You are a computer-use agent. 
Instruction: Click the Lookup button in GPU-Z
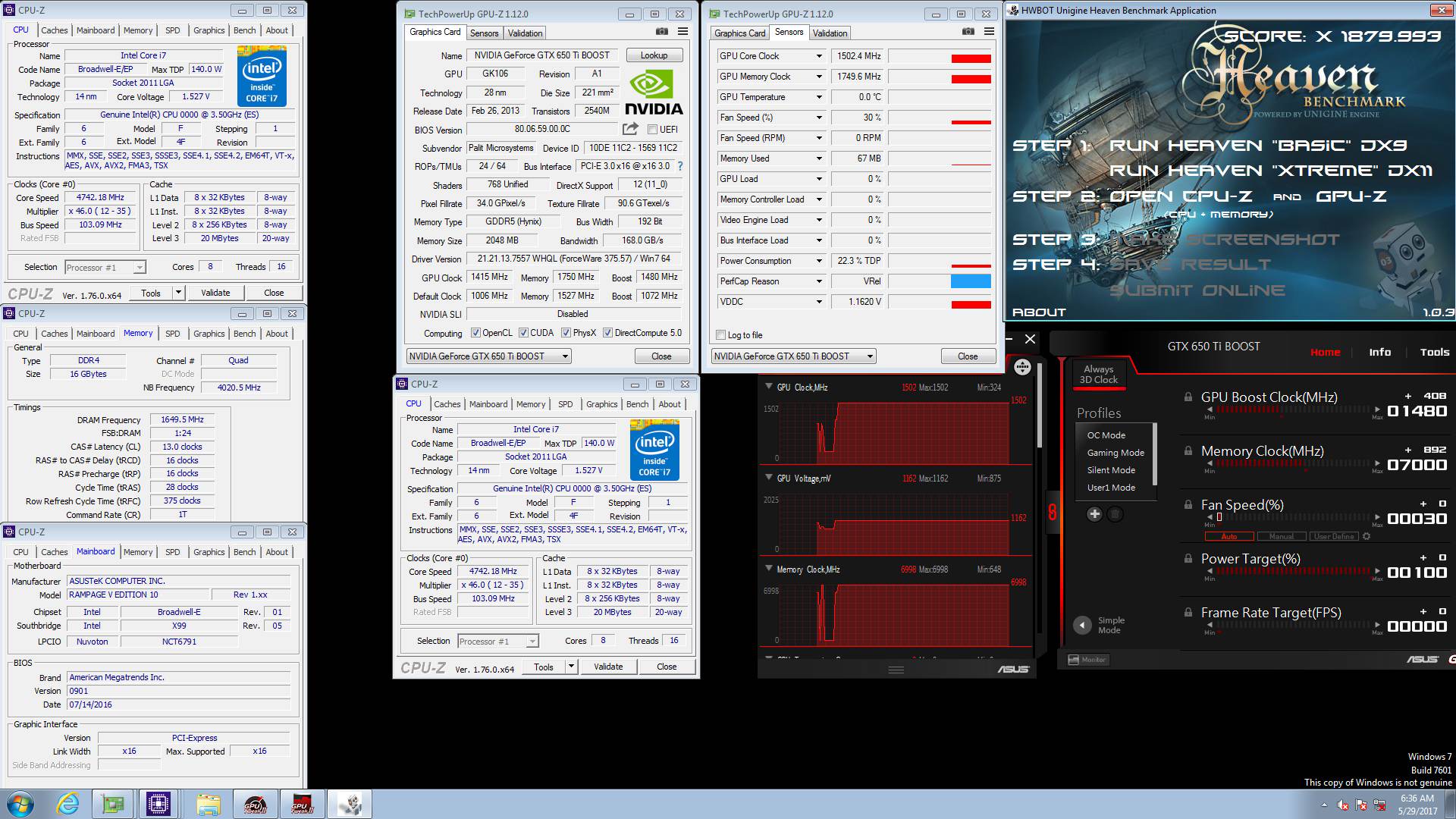[654, 55]
